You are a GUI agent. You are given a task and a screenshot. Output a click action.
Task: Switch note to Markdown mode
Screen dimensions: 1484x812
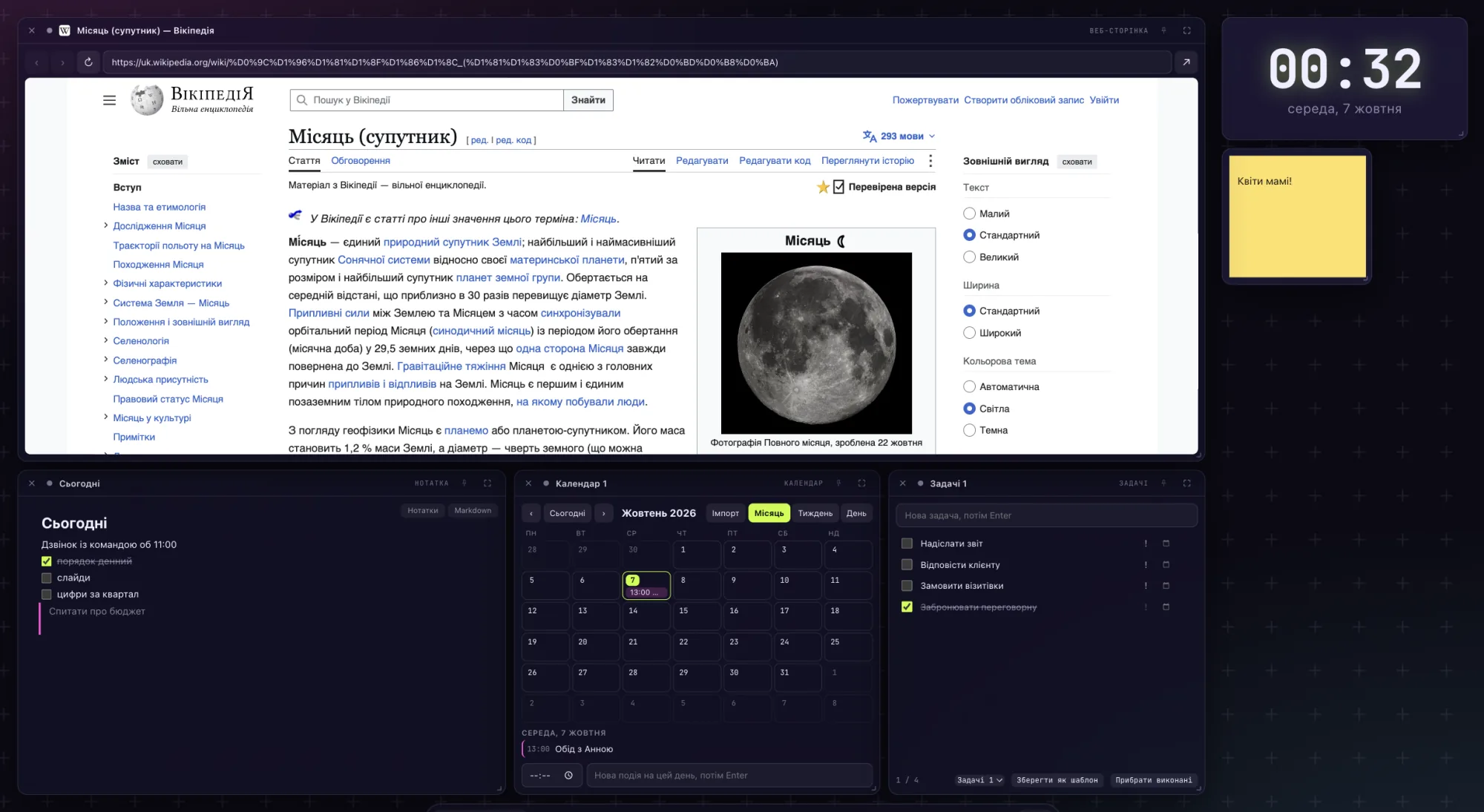[x=473, y=510]
